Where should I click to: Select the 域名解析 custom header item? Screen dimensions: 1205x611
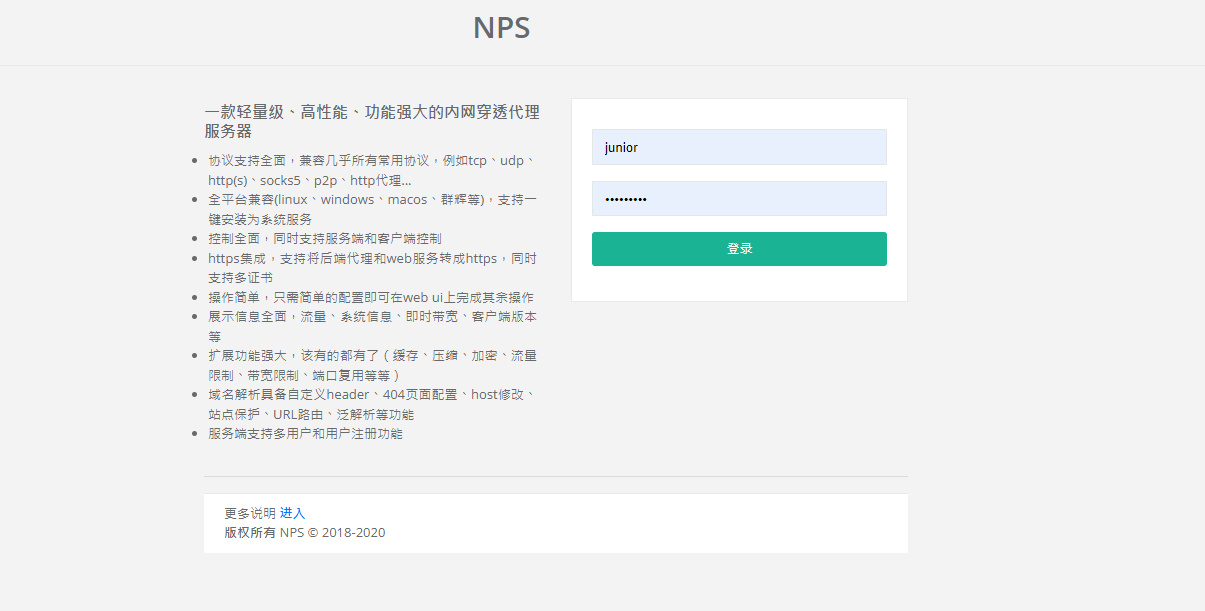372,404
